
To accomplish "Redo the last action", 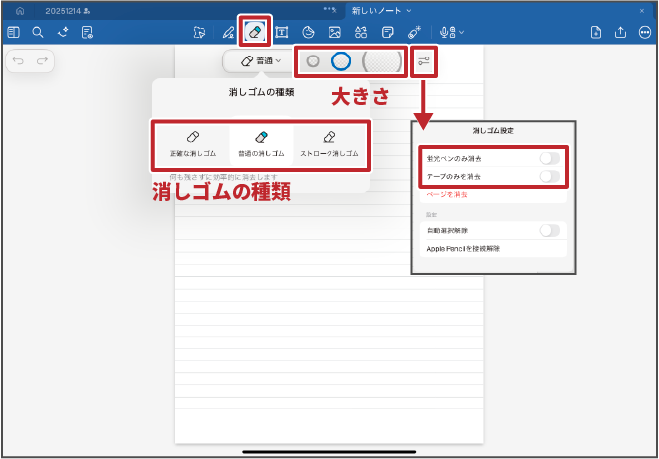I will pyautogui.click(x=42, y=61).
